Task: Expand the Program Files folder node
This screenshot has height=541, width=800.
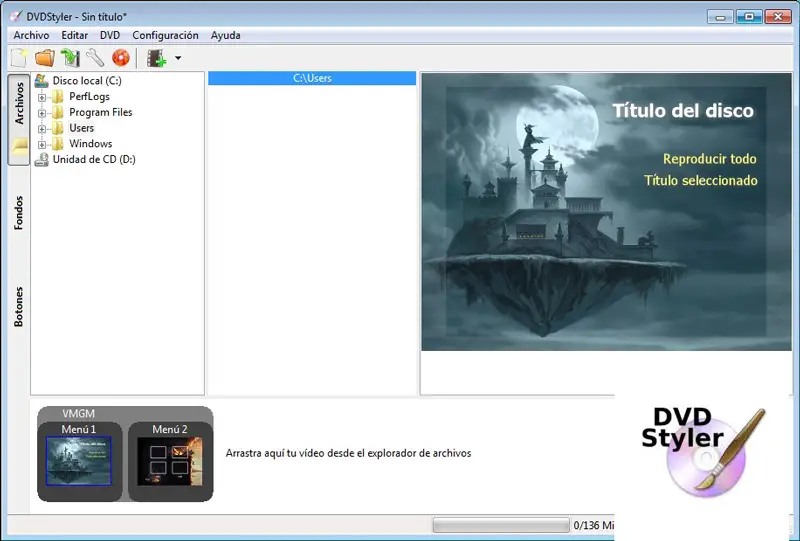Action: pos(42,113)
